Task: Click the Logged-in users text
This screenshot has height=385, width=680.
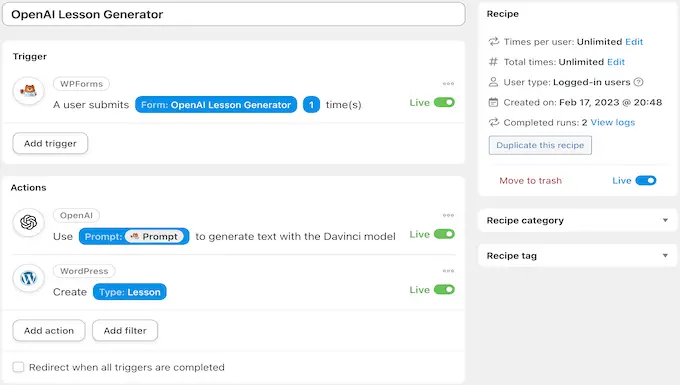Action: (592, 82)
